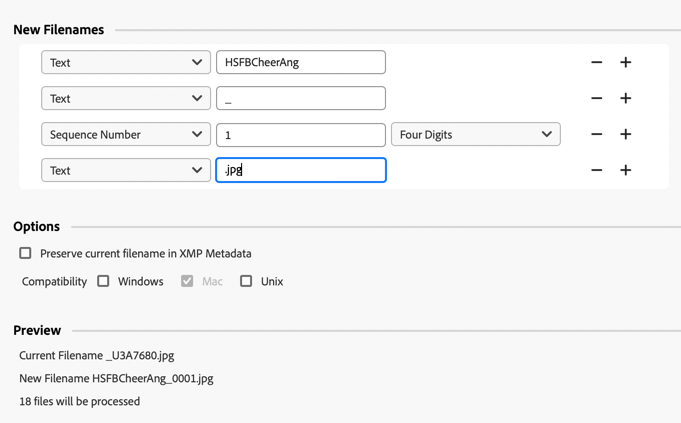Add a row after the underscore text row
The image size is (681, 423).
pyautogui.click(x=626, y=98)
